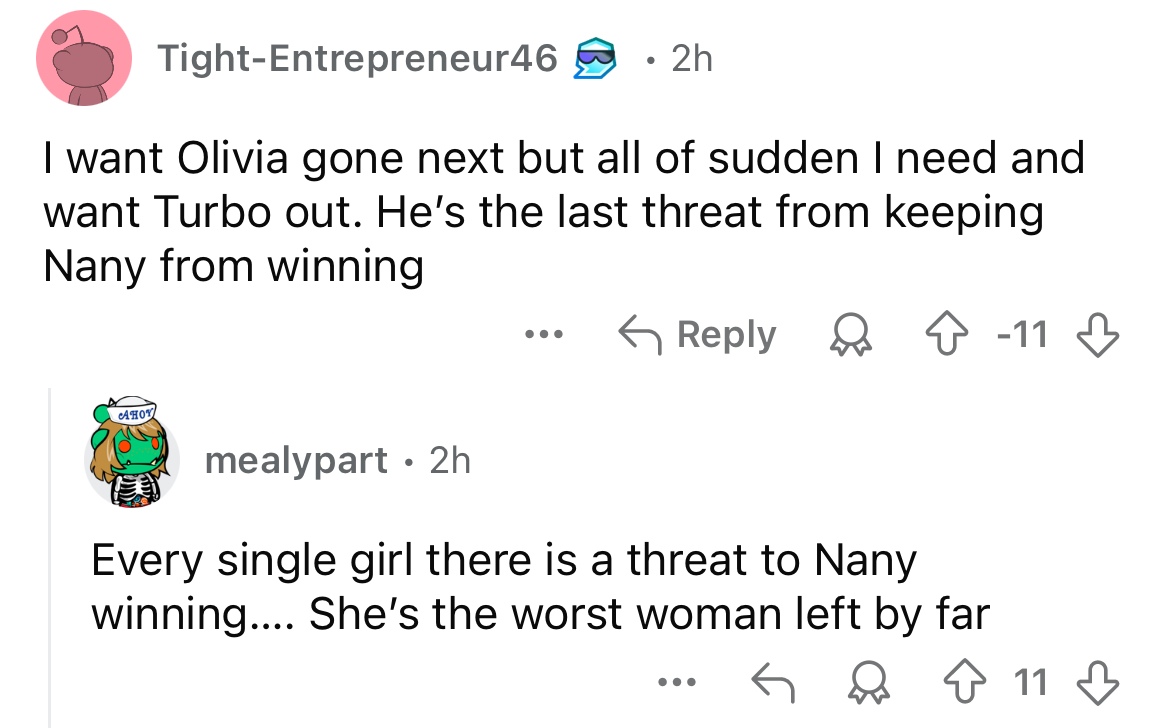Downvote the comment scored -11
The image size is (1170, 728).
pos(1098,334)
